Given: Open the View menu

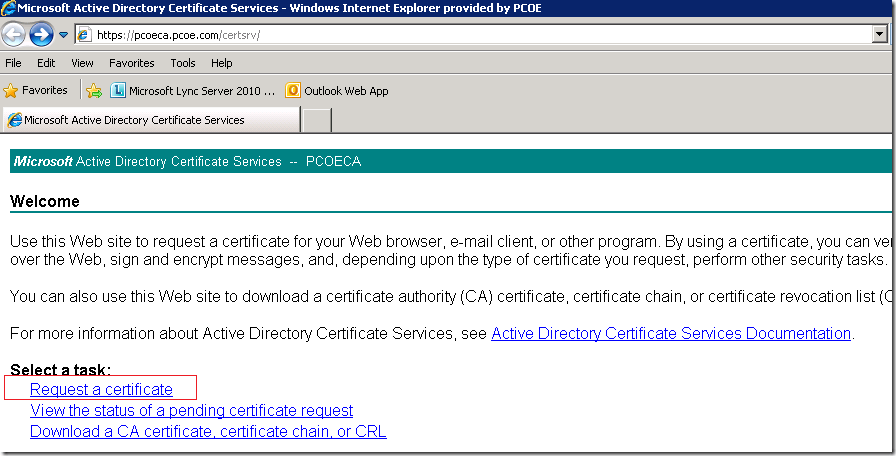Looking at the screenshot, I should [x=82, y=63].
